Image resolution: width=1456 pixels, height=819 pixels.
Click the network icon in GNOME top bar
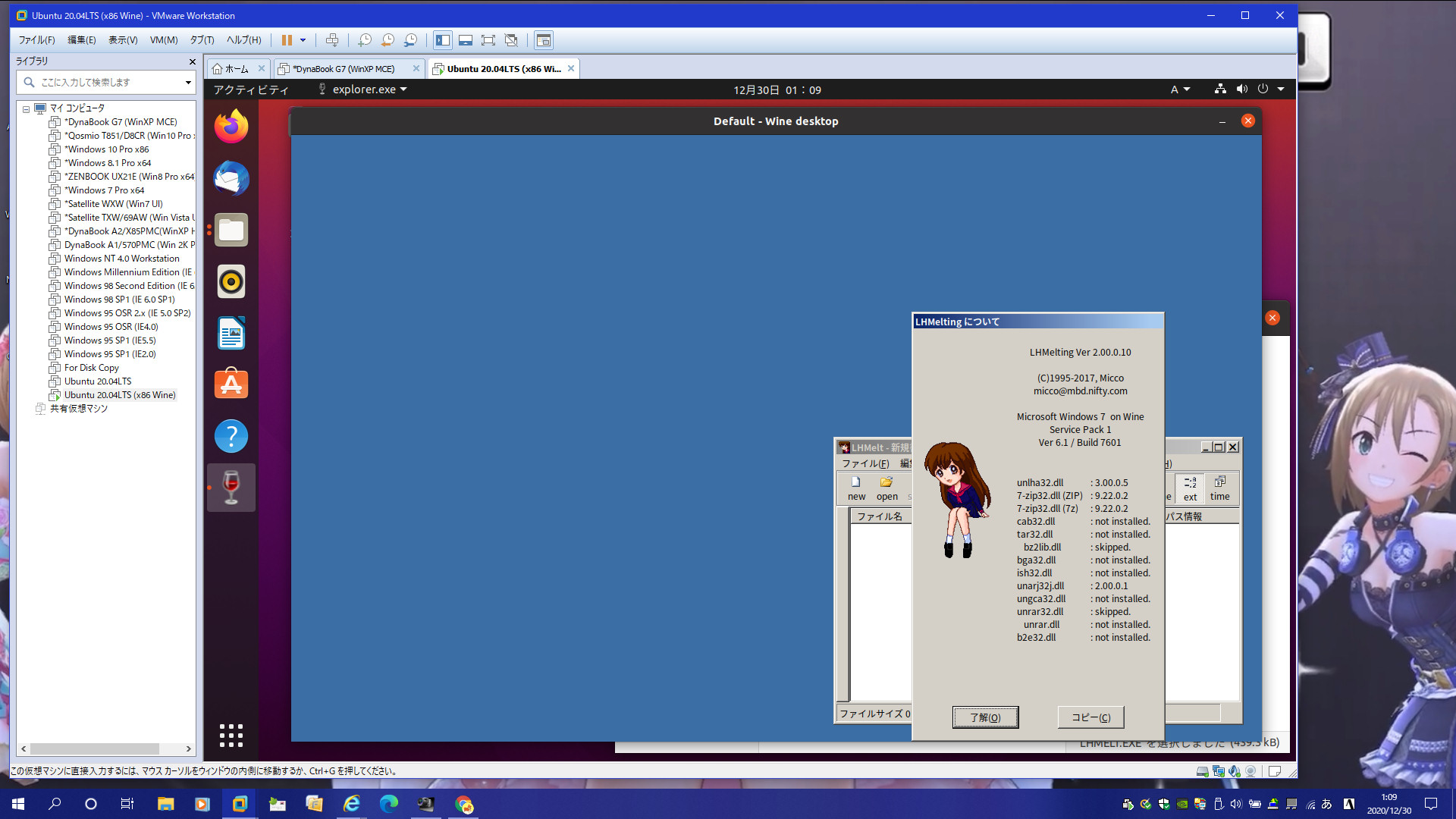(x=1220, y=89)
